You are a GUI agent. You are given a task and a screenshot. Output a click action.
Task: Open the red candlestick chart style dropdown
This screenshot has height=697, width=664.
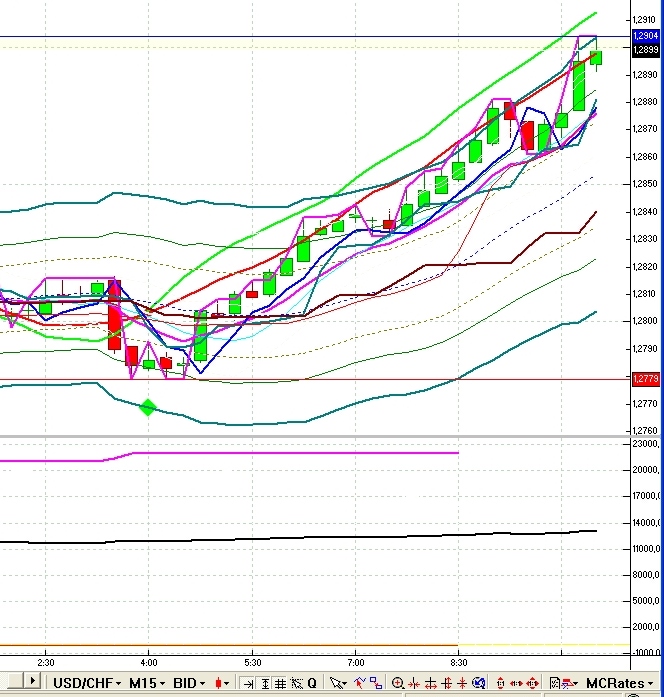coord(222,683)
